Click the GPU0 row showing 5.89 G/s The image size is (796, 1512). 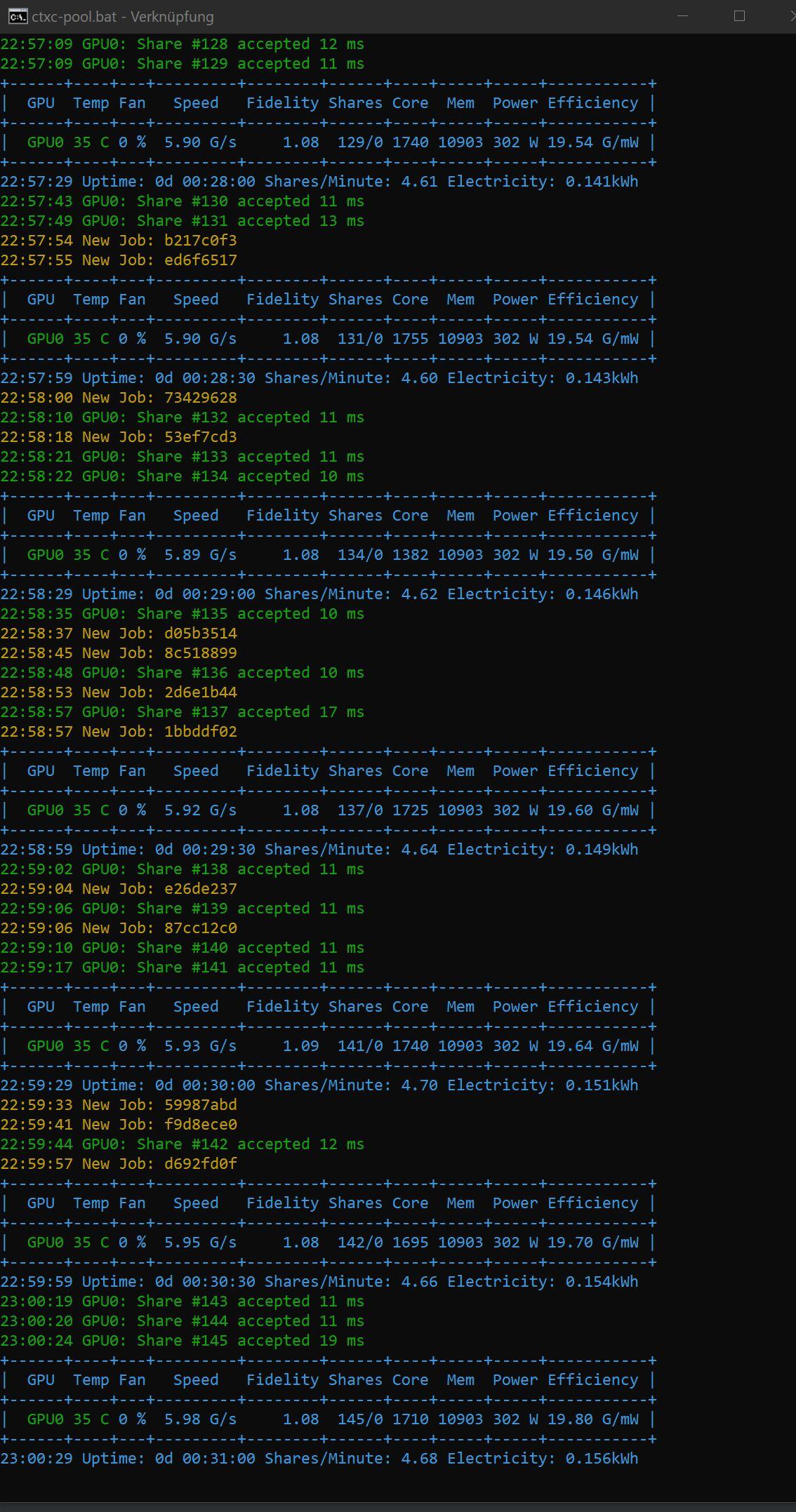click(329, 555)
